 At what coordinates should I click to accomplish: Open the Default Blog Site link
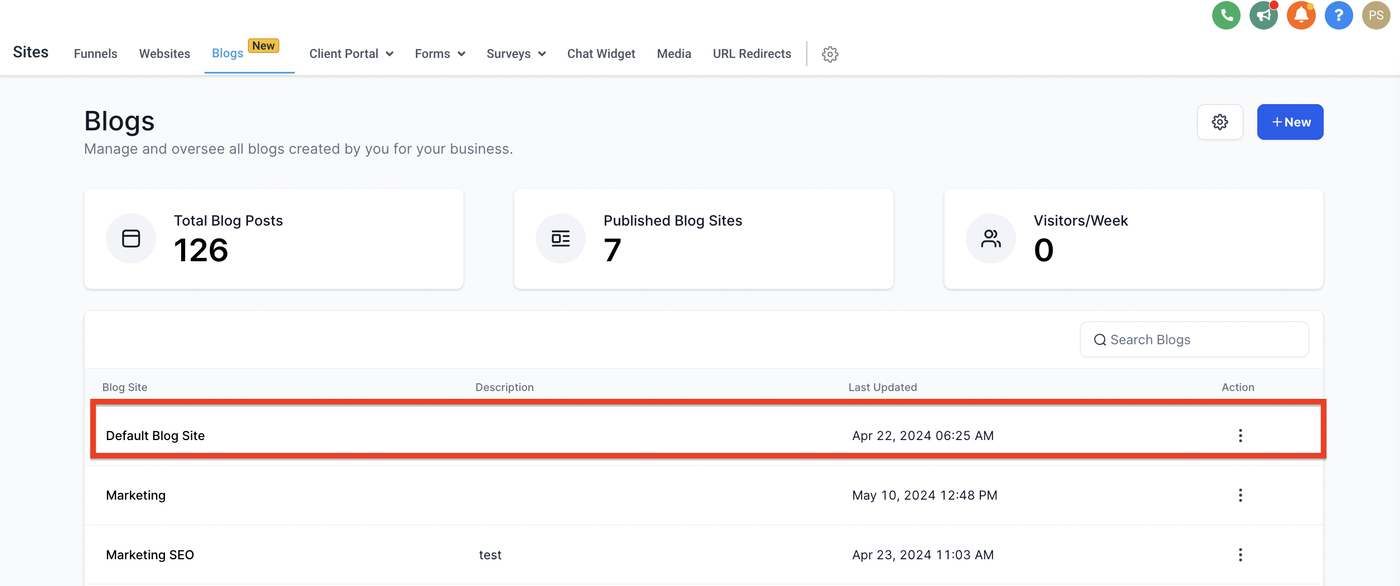click(155, 436)
